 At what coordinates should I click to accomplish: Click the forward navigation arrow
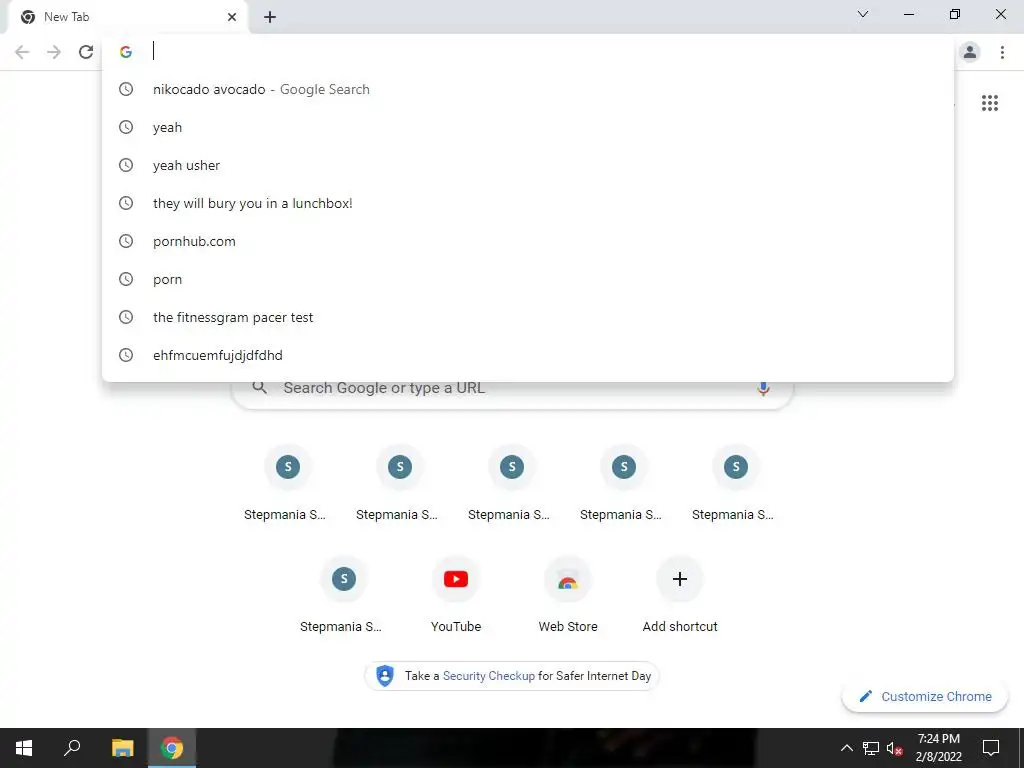click(x=54, y=52)
